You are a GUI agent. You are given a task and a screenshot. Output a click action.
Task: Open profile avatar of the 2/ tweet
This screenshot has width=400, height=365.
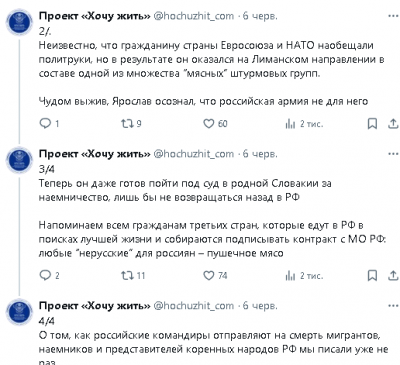pyautogui.click(x=19, y=22)
